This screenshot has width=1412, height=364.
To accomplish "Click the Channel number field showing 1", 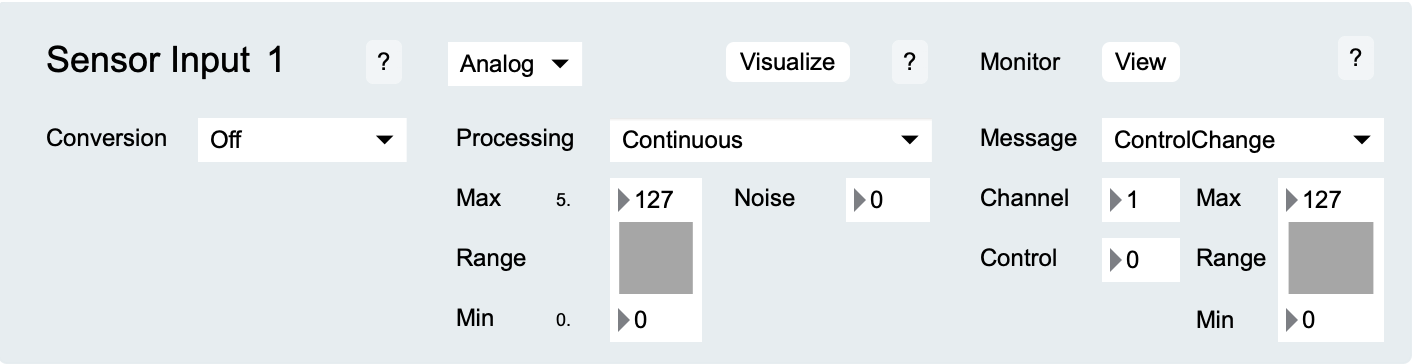I will tap(1141, 200).
